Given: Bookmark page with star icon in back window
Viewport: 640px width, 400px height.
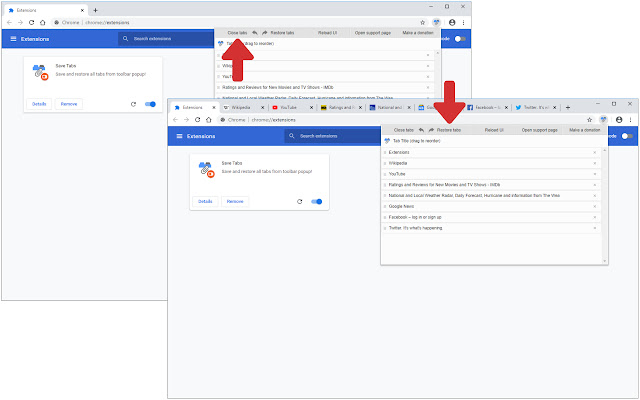Looking at the screenshot, I should pyautogui.click(x=422, y=22).
